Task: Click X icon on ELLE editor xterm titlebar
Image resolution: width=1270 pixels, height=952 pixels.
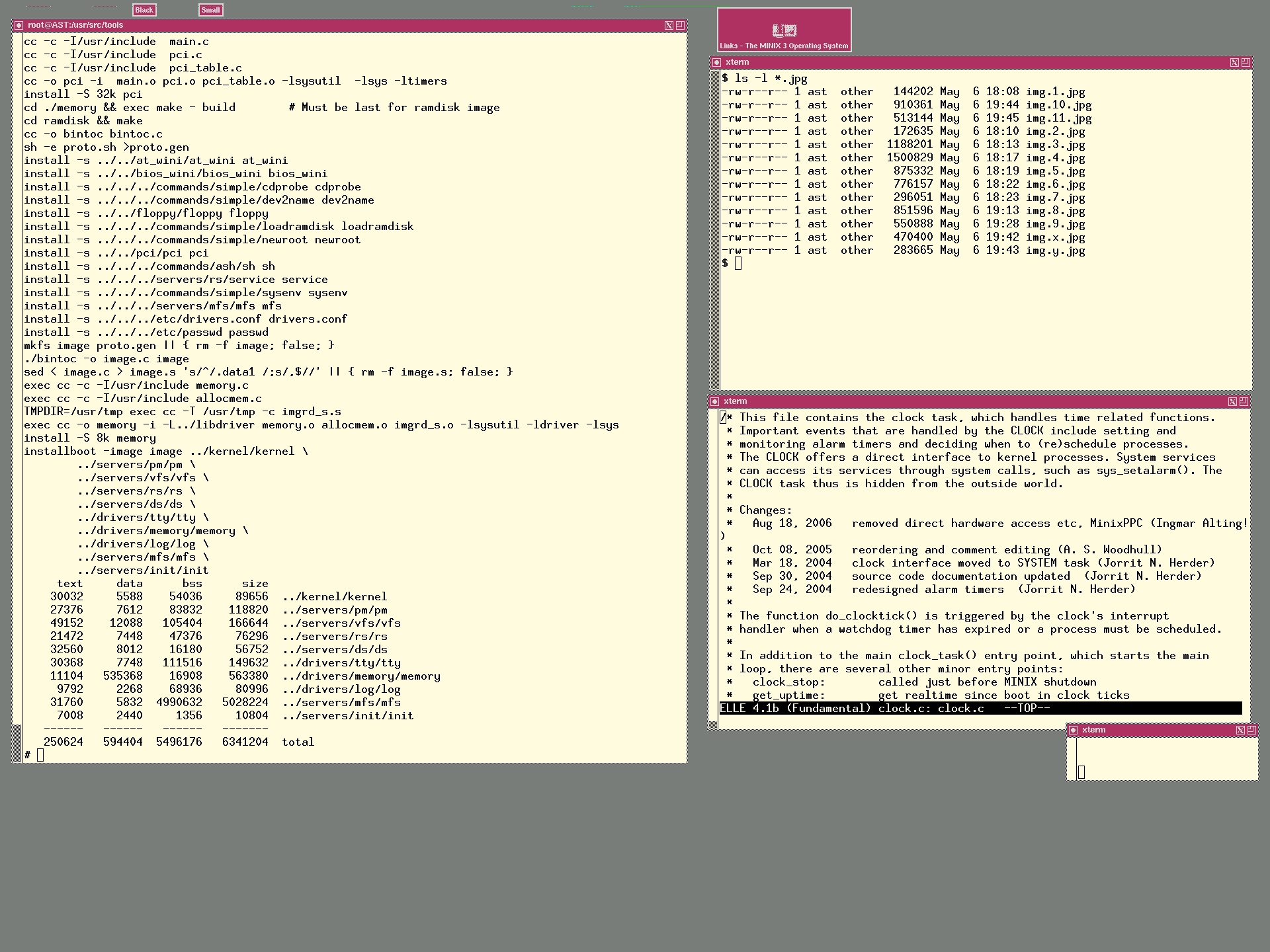Action: tap(1232, 401)
